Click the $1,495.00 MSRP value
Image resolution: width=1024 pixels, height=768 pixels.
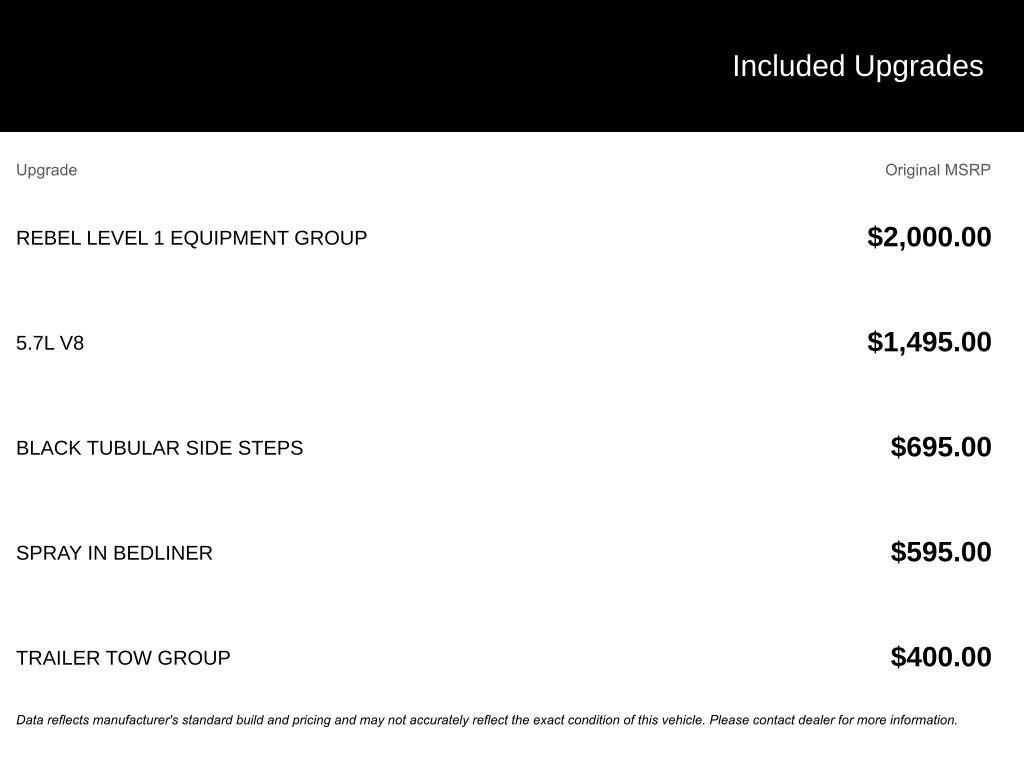[929, 342]
